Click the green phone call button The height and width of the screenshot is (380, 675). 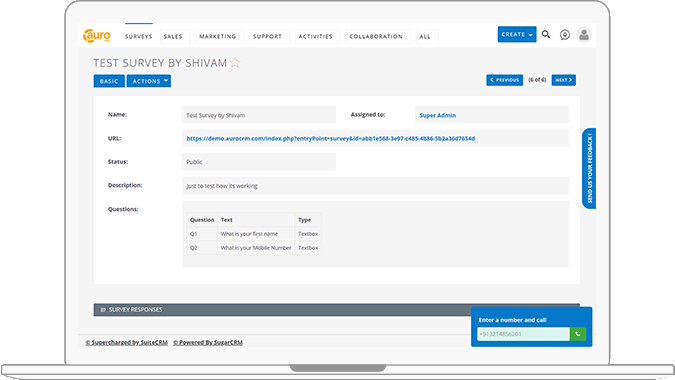[x=578, y=334]
